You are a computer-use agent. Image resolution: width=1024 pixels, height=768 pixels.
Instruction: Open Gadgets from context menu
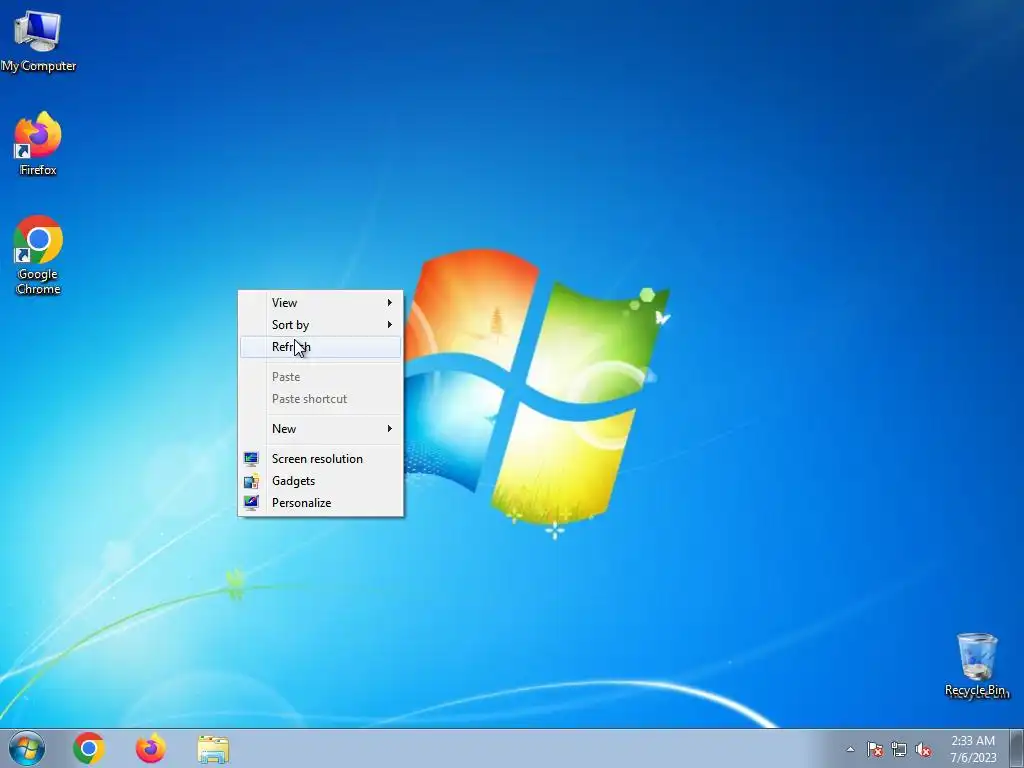321,481
